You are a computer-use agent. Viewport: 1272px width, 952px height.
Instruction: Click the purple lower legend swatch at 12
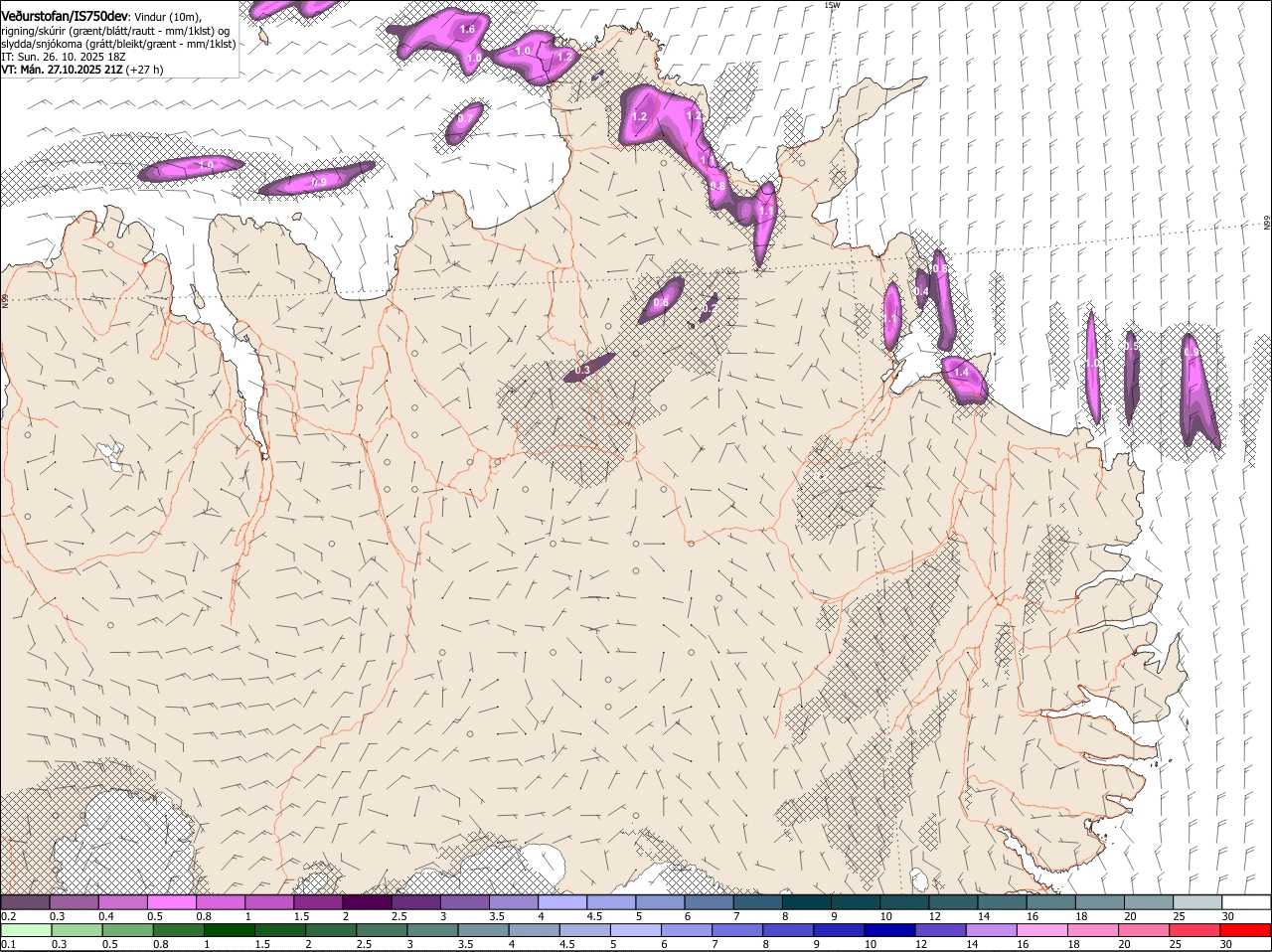pos(941,931)
